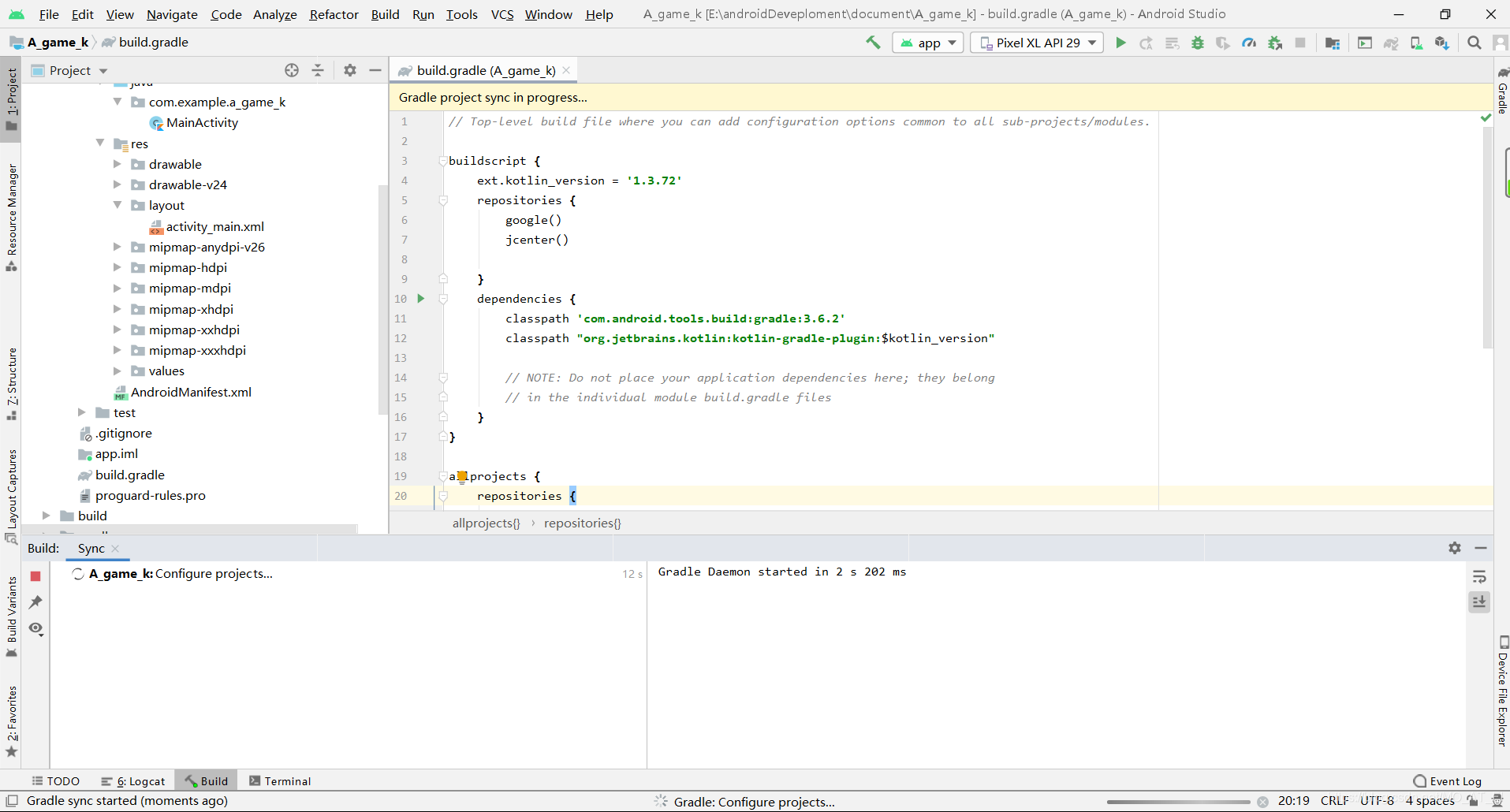Open the Event Log
Screen dimensions: 1510x812
[x=1448, y=781]
